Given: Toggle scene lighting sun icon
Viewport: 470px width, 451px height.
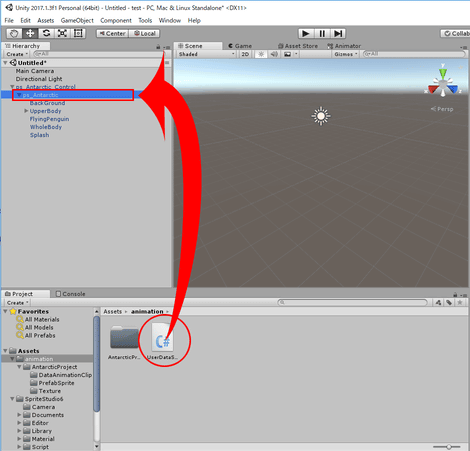Looking at the screenshot, I should [261, 54].
